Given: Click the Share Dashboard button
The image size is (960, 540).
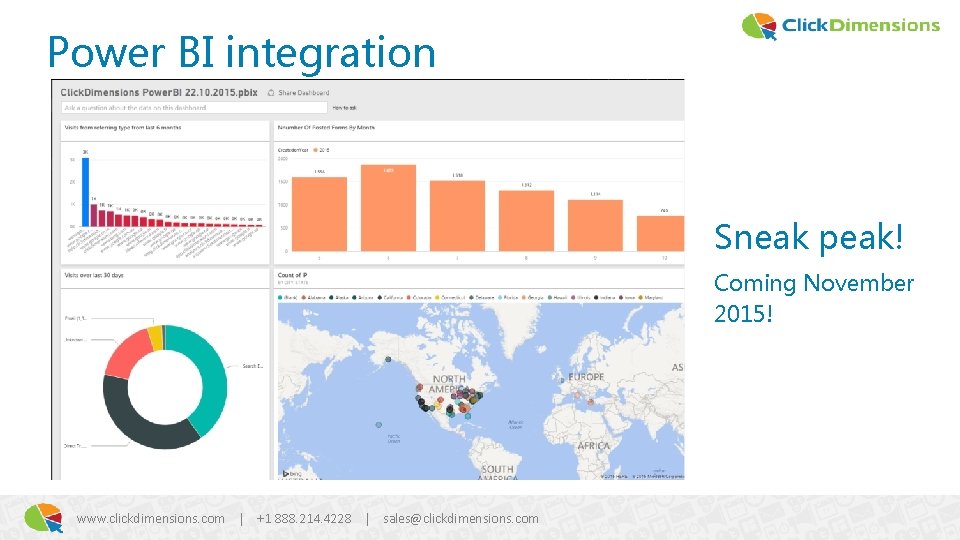Looking at the screenshot, I should point(299,93).
